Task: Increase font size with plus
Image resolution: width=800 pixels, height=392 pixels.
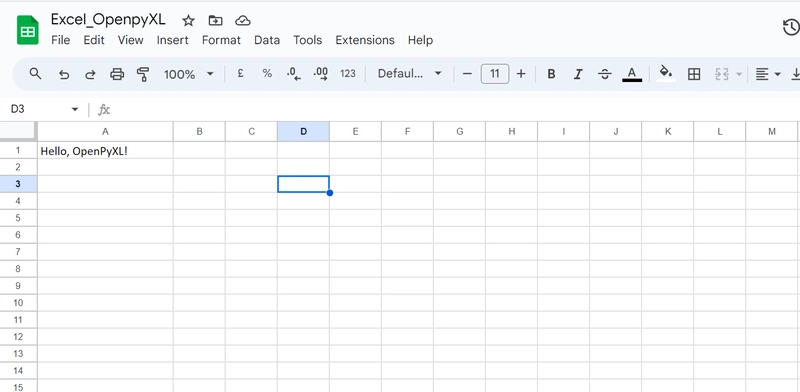Action: (521, 74)
